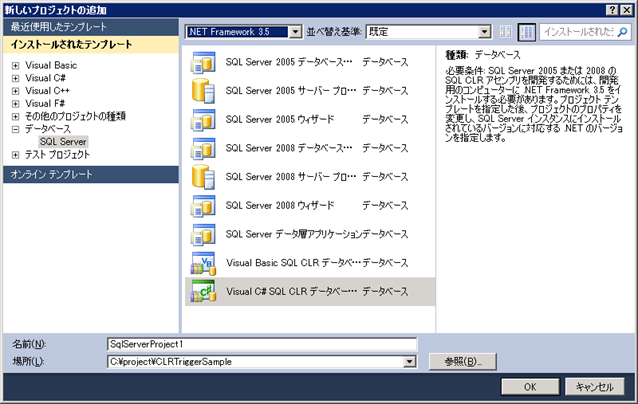
Task: Select 'SQL Server 2005 サーバー プロ…' name
Action: point(291,91)
